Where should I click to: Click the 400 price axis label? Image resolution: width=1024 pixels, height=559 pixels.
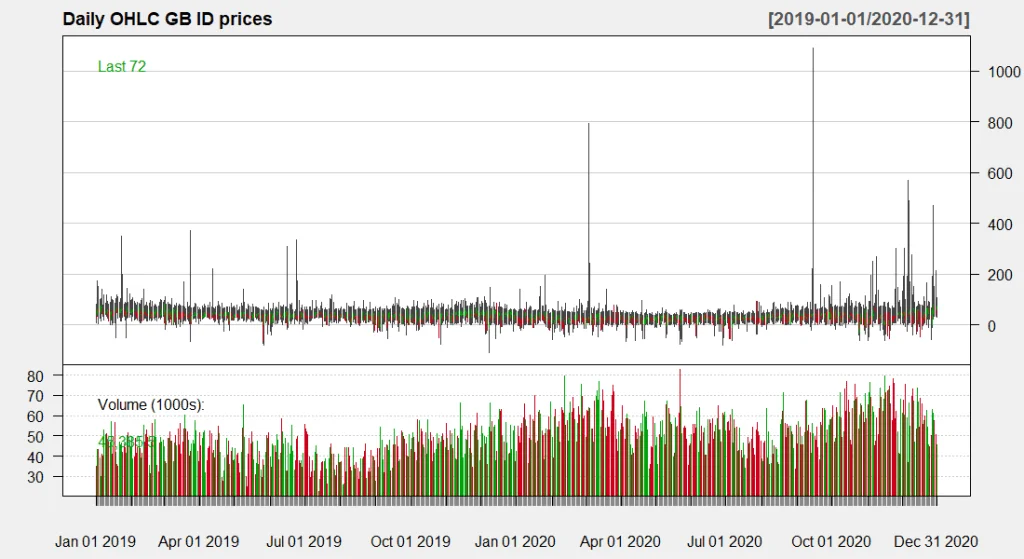coord(999,224)
